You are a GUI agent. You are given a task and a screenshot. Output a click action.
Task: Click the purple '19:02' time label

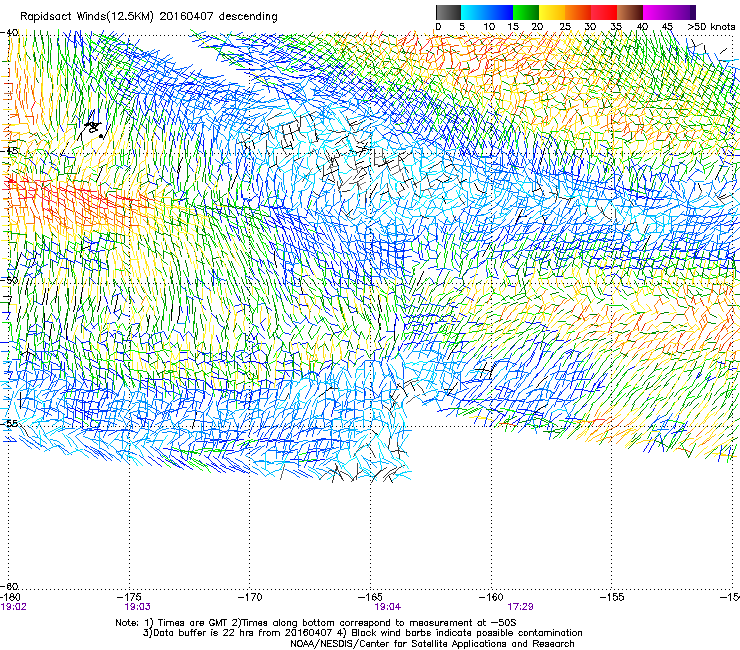(x=13, y=607)
